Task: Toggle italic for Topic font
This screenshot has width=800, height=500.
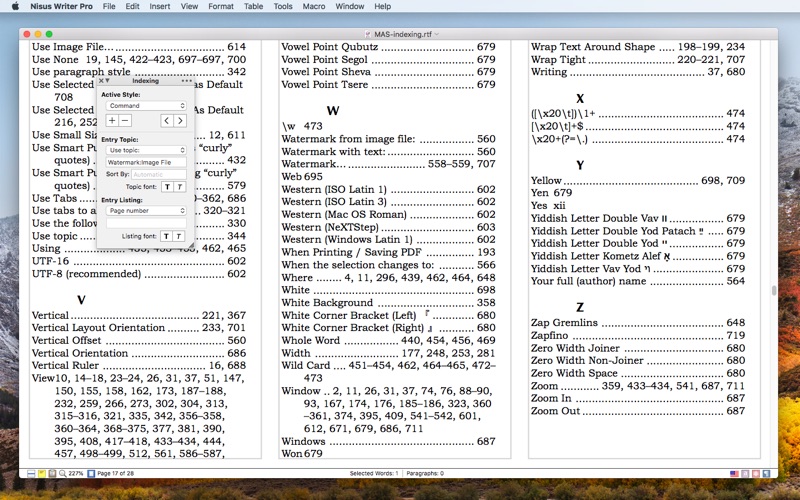Action: click(180, 186)
